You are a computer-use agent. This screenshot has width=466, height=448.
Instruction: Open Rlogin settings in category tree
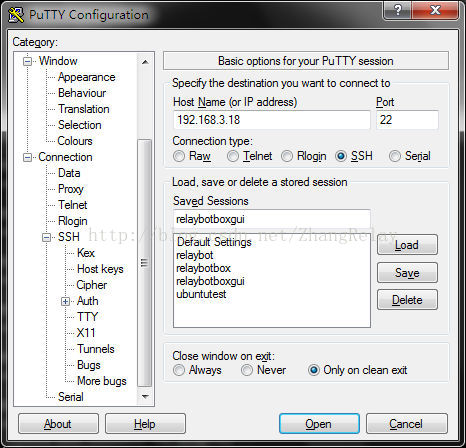click(73, 221)
